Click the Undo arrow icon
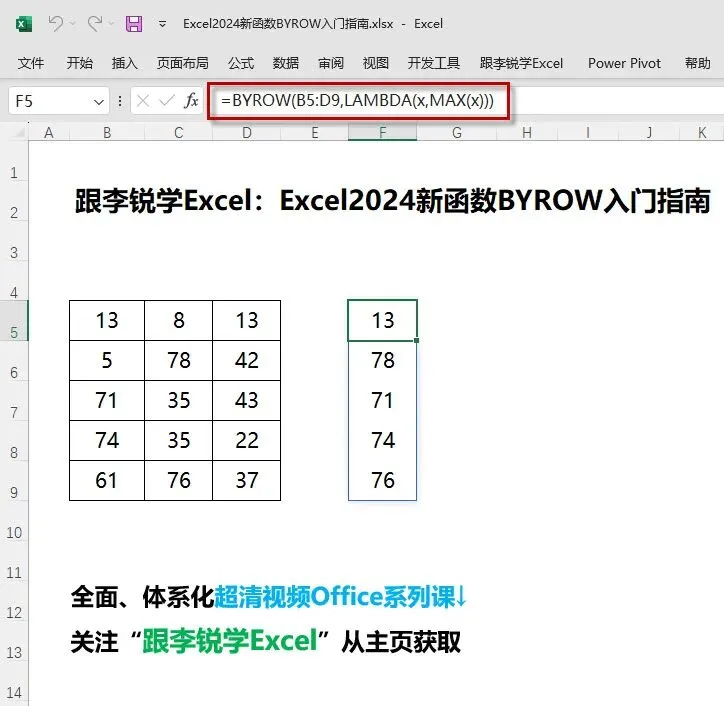 (56, 23)
